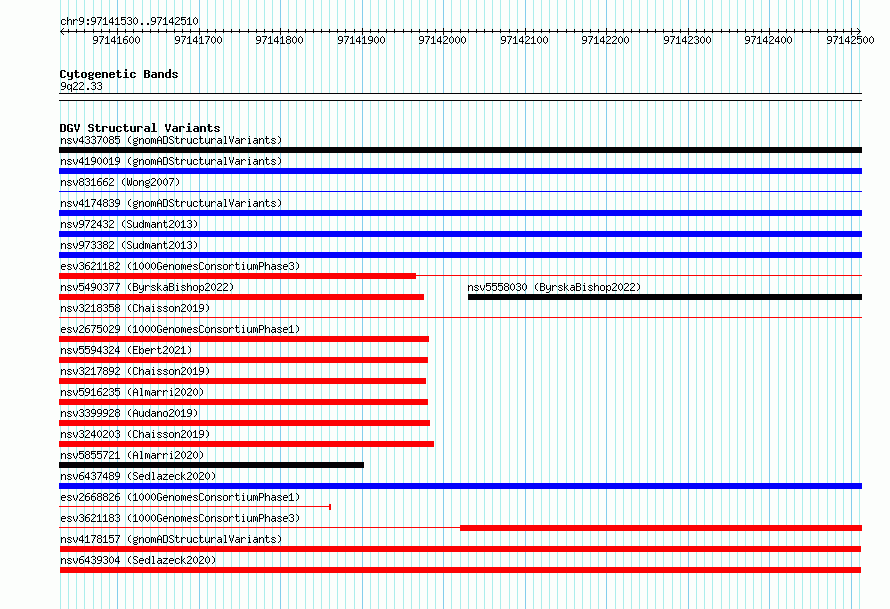Viewport: 890px width, 609px height.
Task: Click the red bar under nsv3217892
Action: click(x=242, y=381)
